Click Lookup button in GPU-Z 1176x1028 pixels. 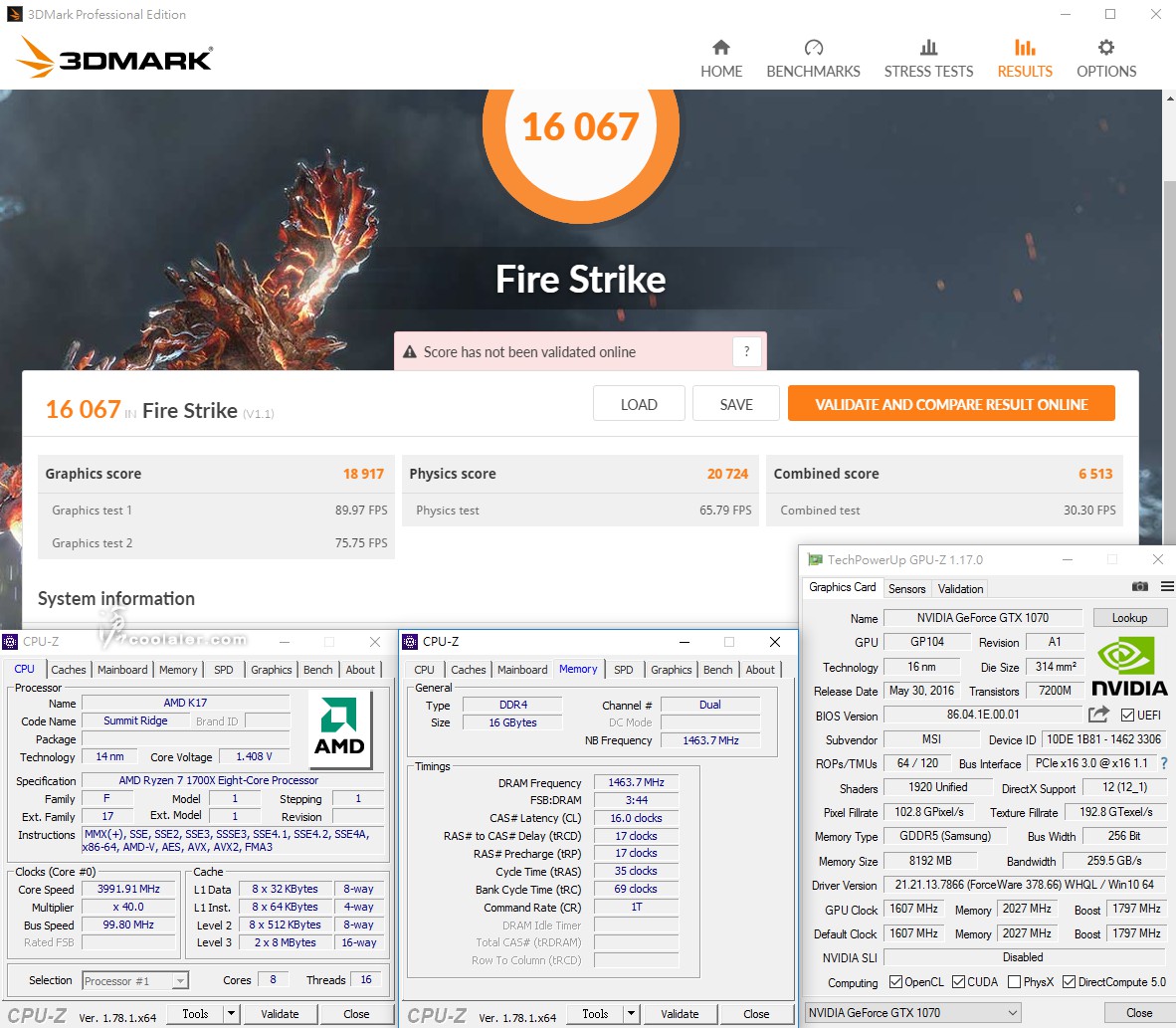tap(1129, 618)
